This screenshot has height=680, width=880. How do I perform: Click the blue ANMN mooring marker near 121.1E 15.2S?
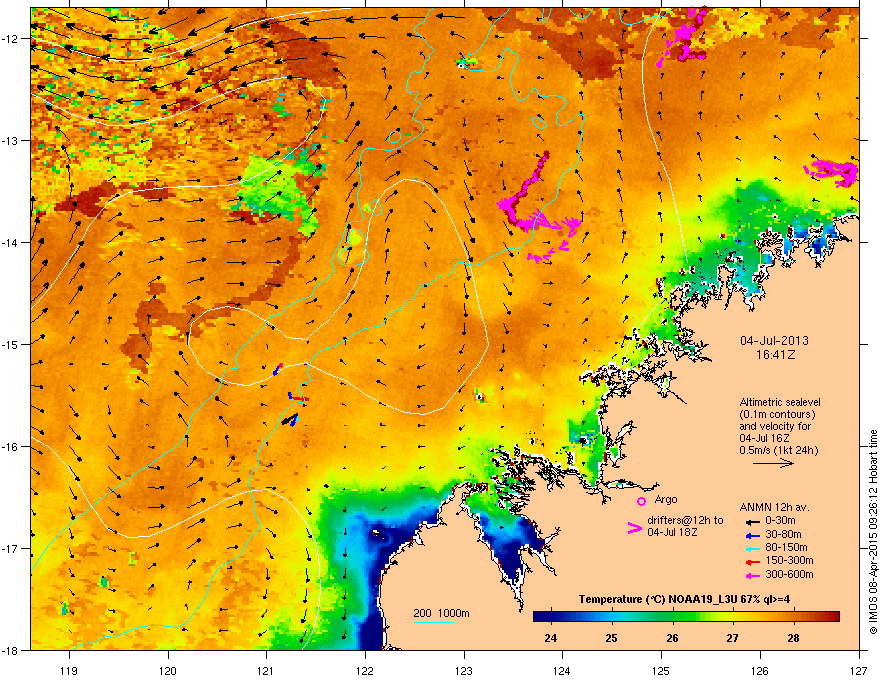pos(277,369)
